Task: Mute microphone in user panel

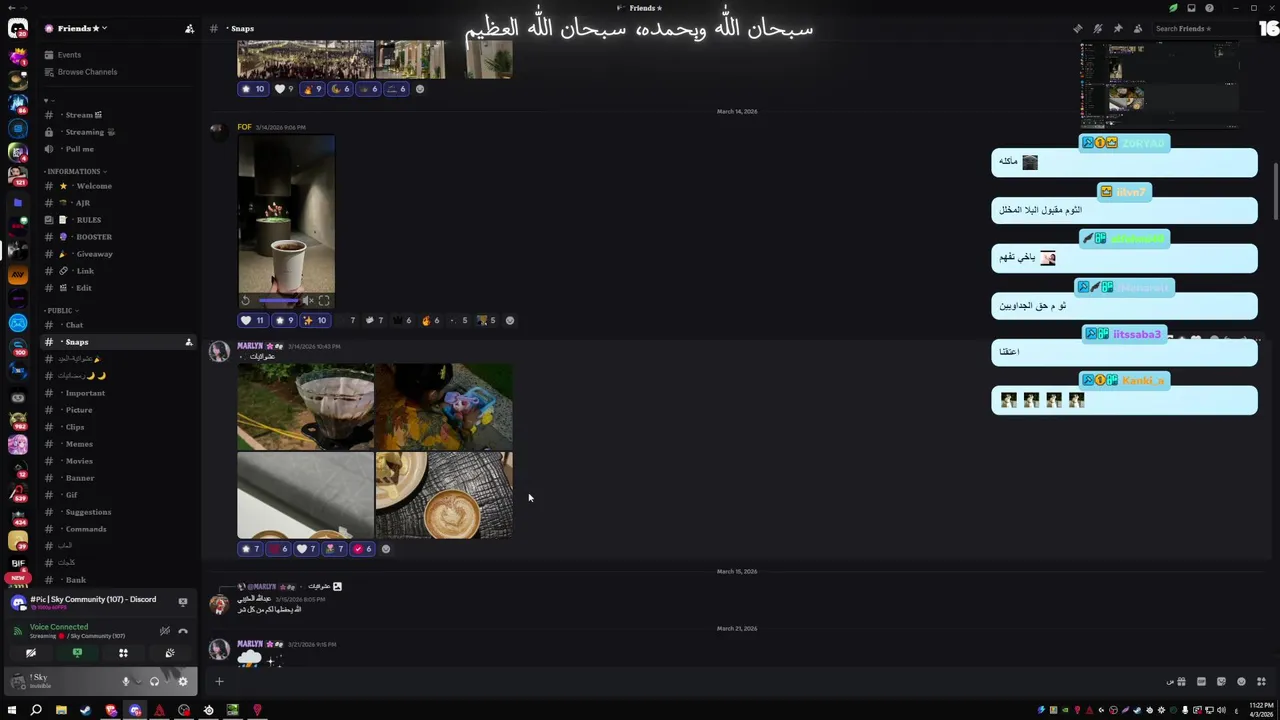Action: coord(126,681)
